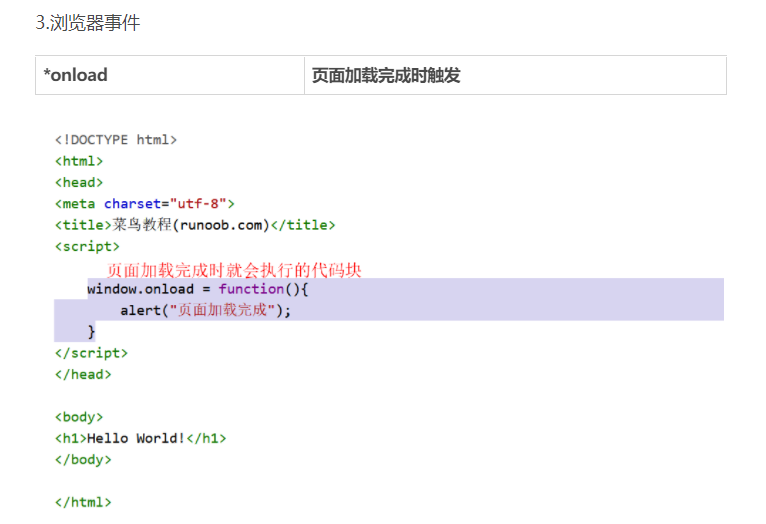Click the meta charset="utf-8" line
Image resolution: width=766 pixels, height=524 pixels.
145,204
